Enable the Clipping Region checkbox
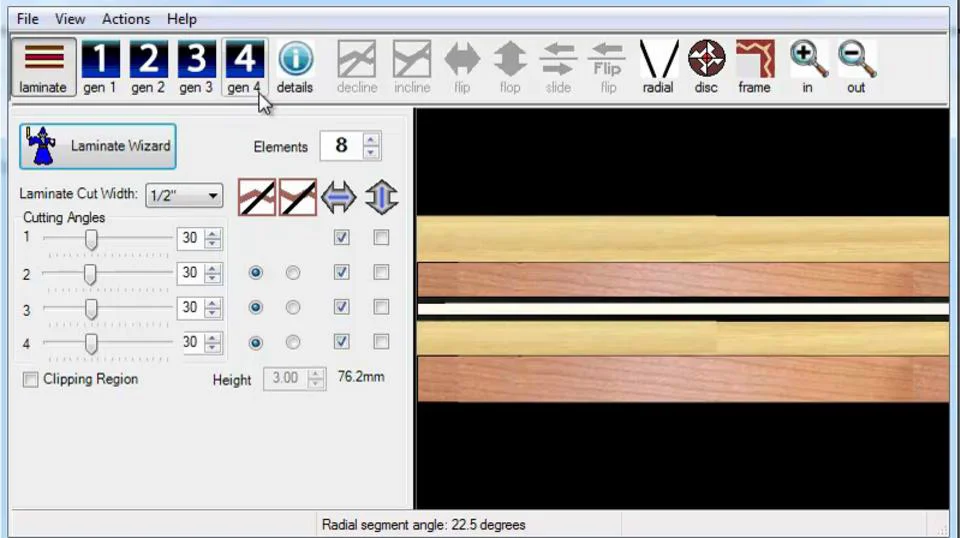The image size is (960, 538). pyautogui.click(x=30, y=379)
